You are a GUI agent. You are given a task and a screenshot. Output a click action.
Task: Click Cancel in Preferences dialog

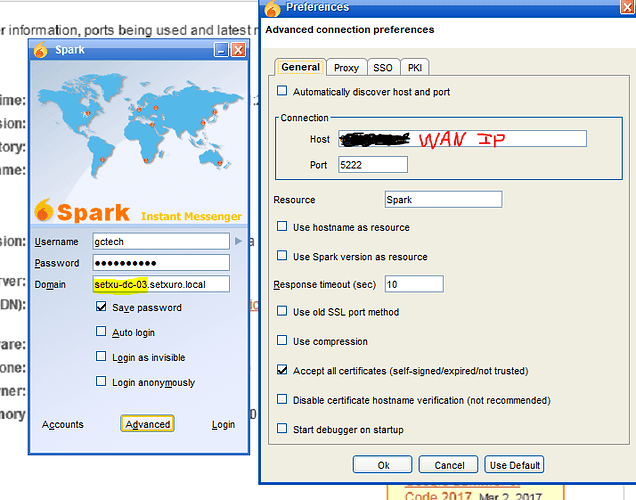coord(449,465)
